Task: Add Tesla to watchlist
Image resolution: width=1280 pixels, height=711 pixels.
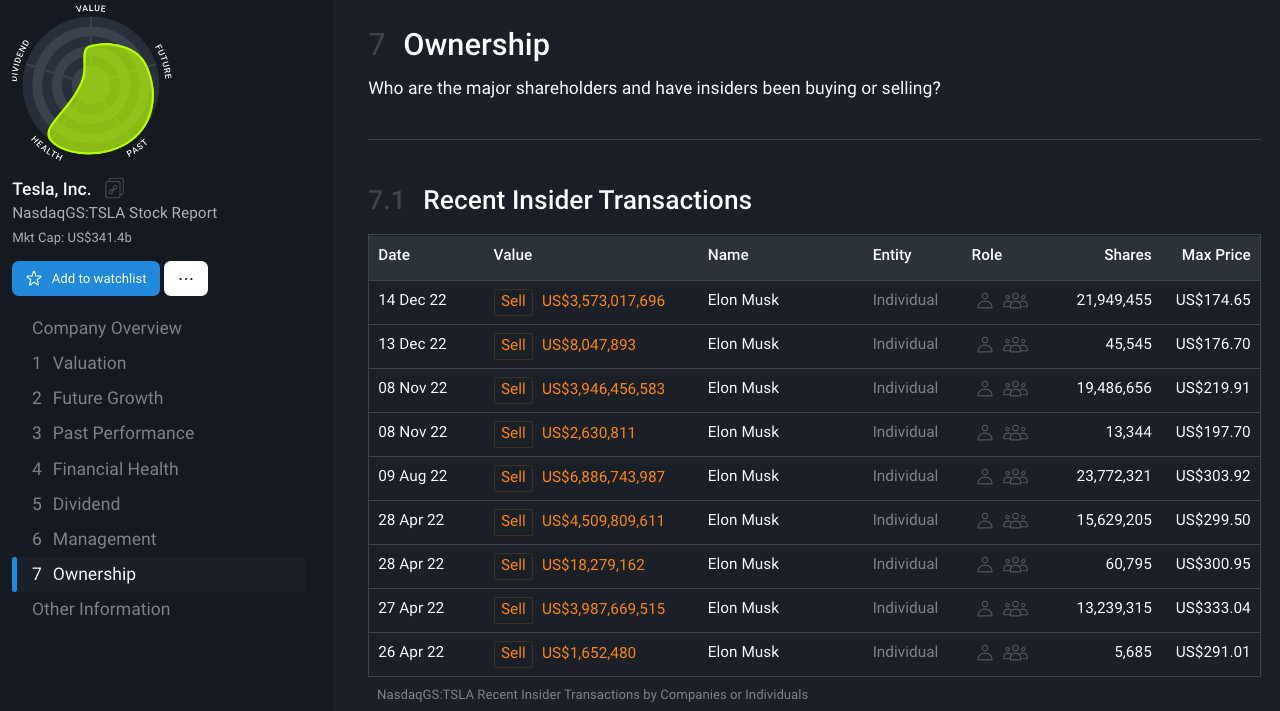Action: click(86, 279)
